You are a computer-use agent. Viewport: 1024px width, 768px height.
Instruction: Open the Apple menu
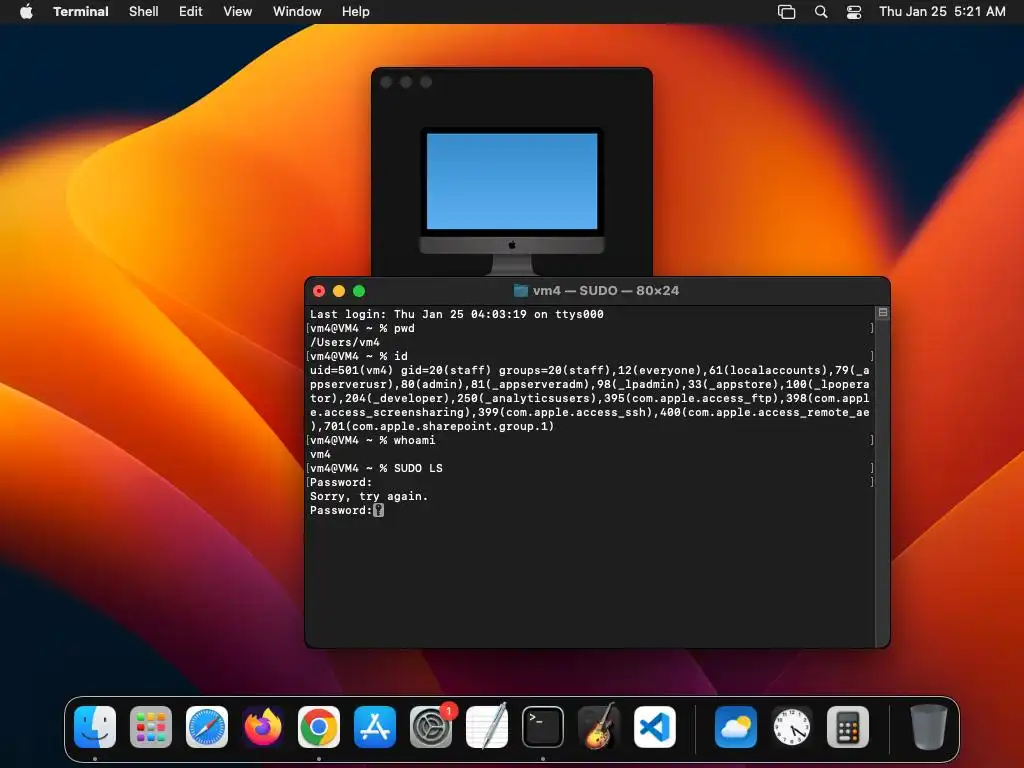pos(26,11)
